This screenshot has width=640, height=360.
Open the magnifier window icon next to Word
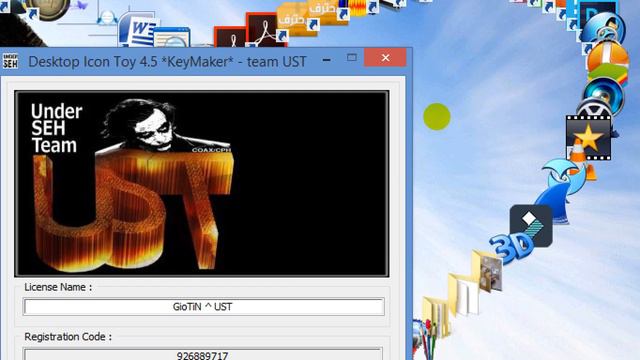point(172,38)
